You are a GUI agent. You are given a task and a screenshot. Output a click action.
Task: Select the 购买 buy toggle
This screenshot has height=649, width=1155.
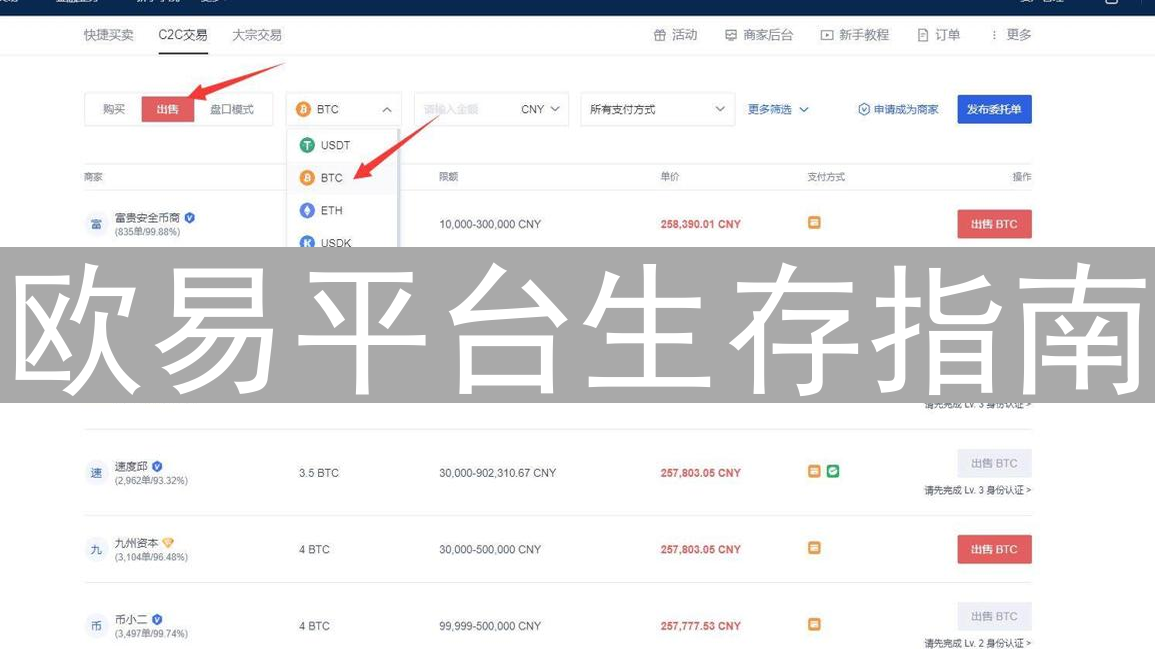(x=113, y=109)
